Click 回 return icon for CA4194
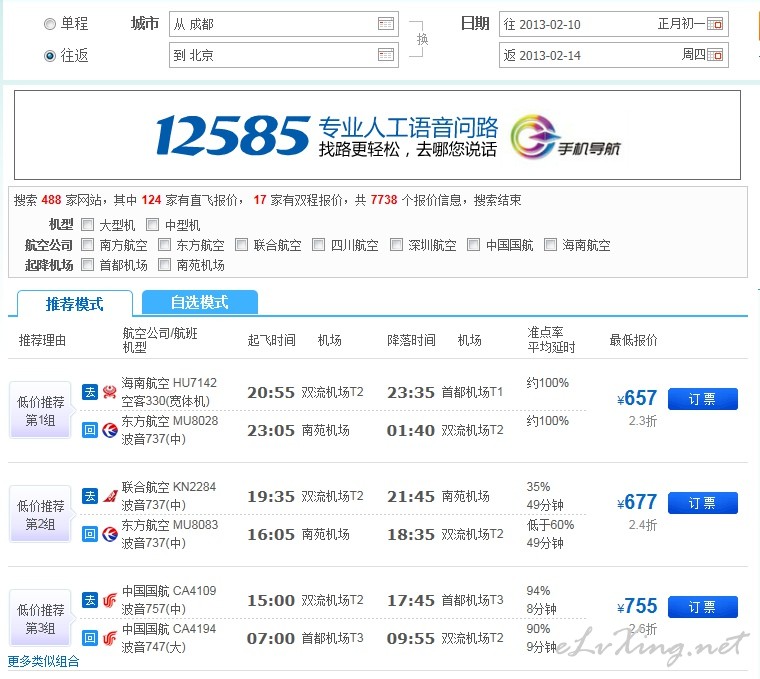This screenshot has height=679, width=760. (90, 638)
